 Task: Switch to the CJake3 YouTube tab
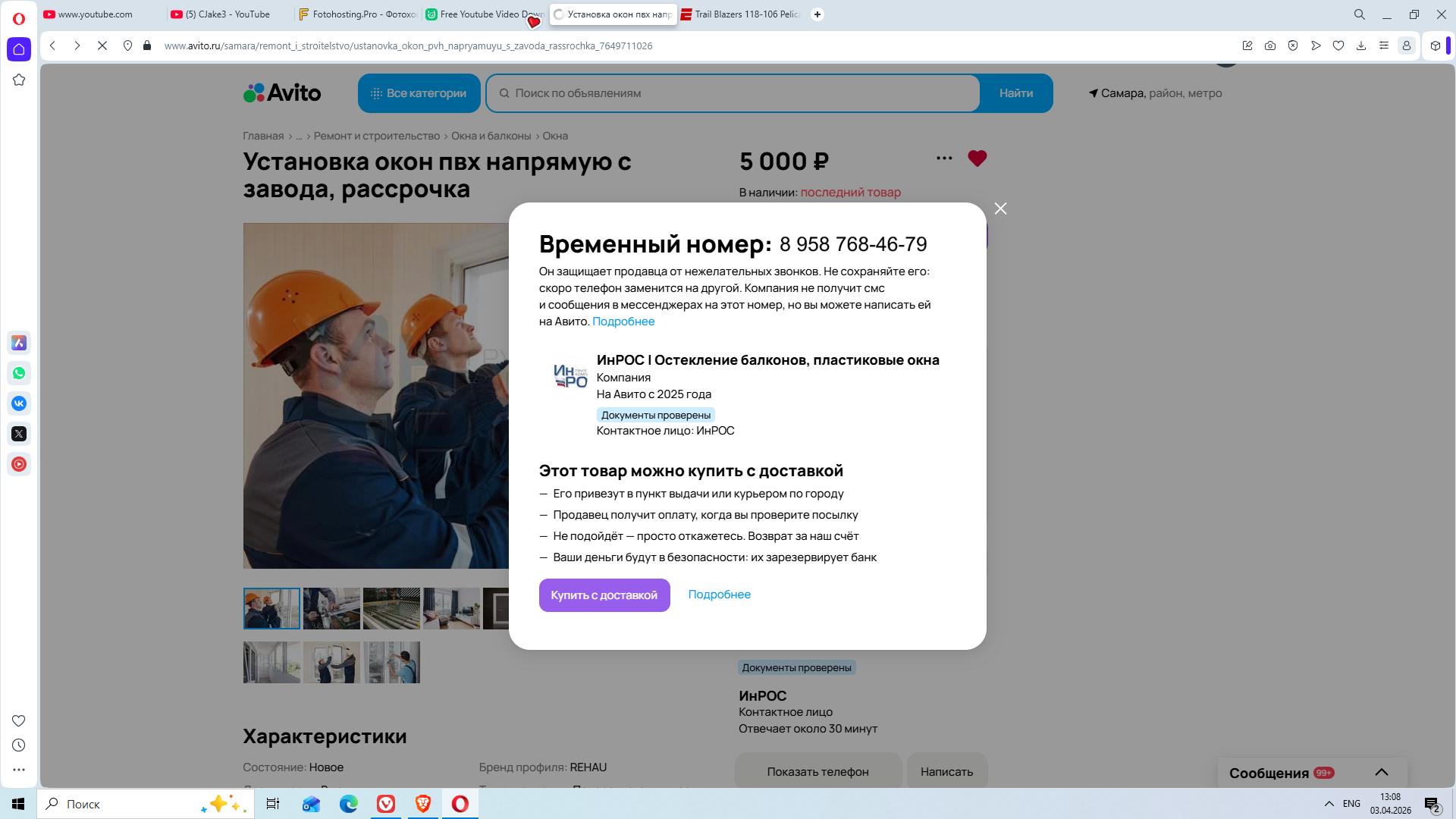(227, 14)
